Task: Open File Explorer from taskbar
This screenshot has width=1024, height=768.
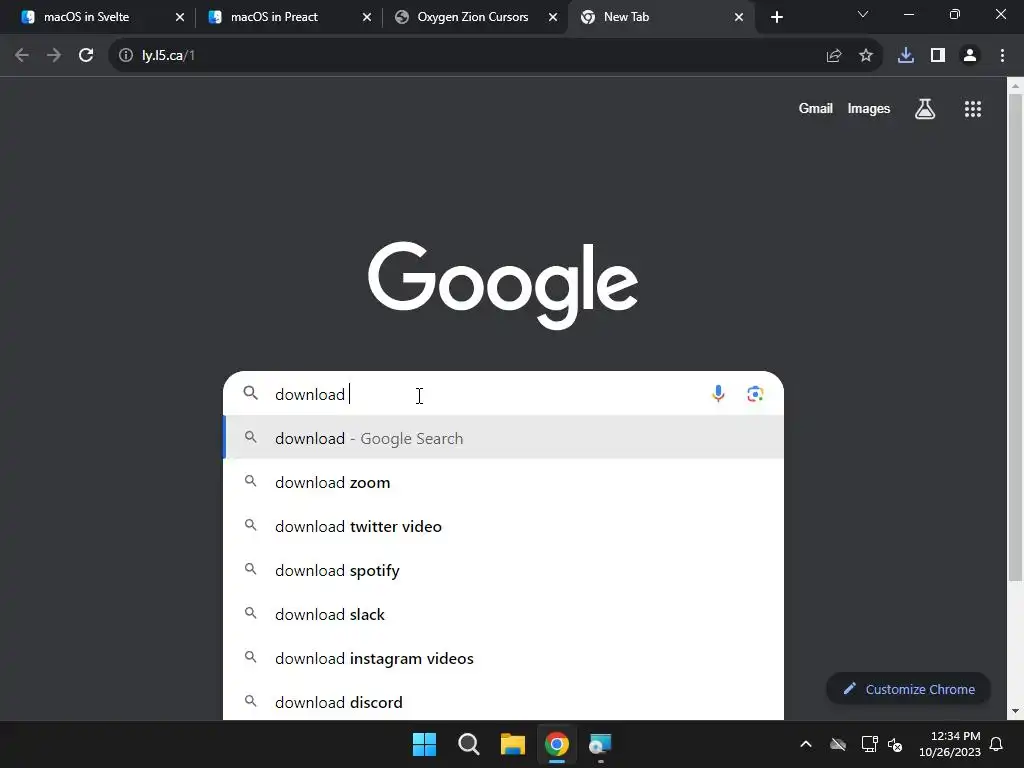Action: [x=513, y=744]
